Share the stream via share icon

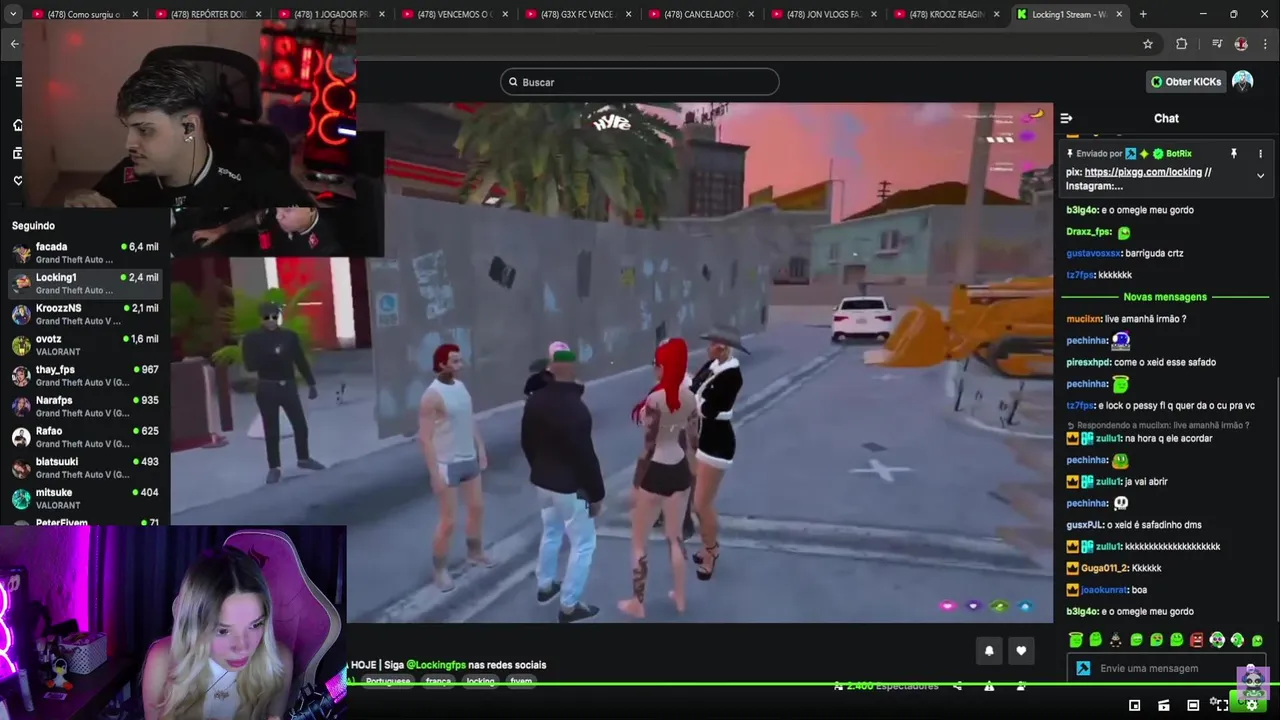[x=957, y=686]
